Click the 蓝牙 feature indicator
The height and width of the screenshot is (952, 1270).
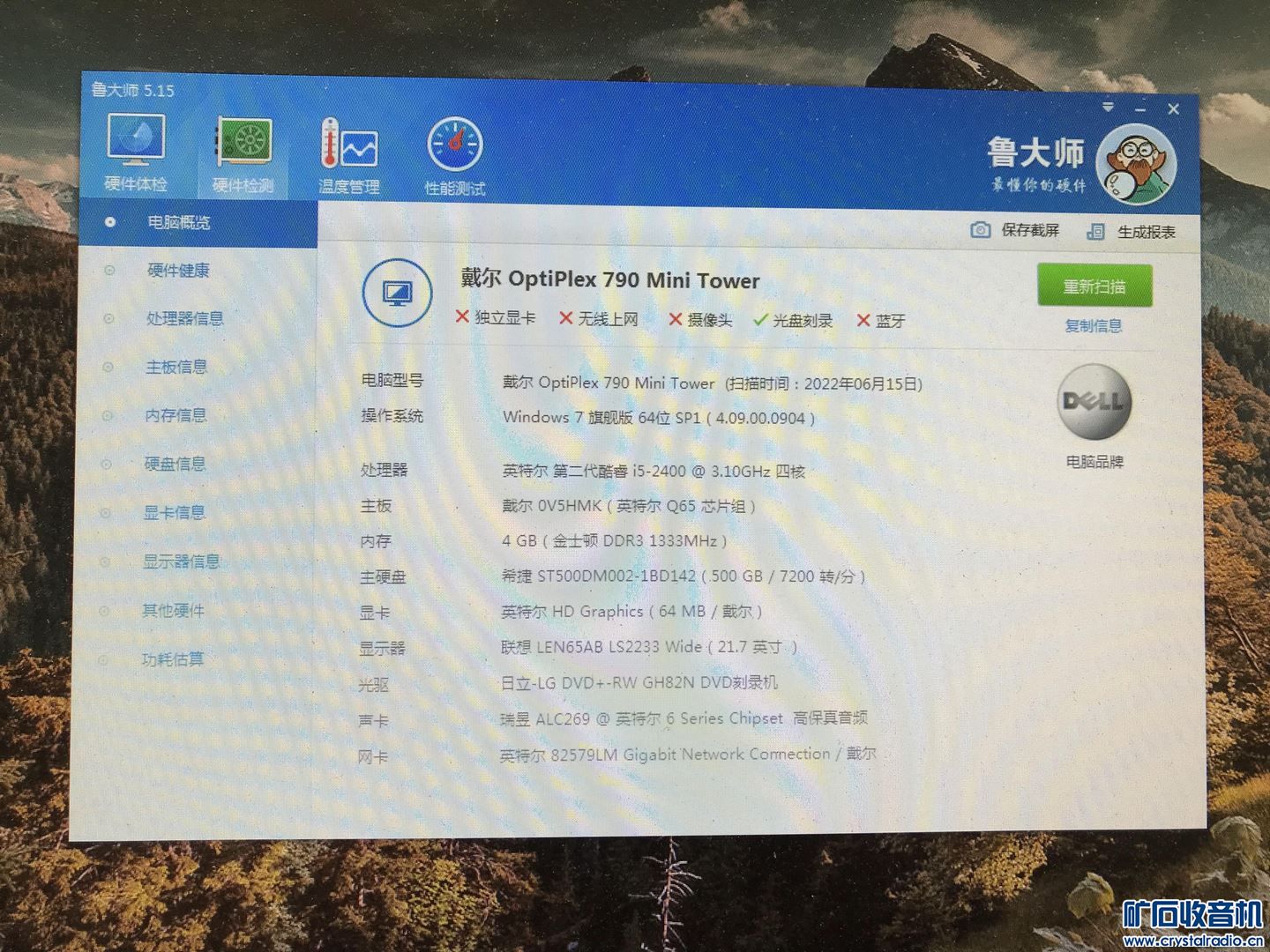(881, 321)
